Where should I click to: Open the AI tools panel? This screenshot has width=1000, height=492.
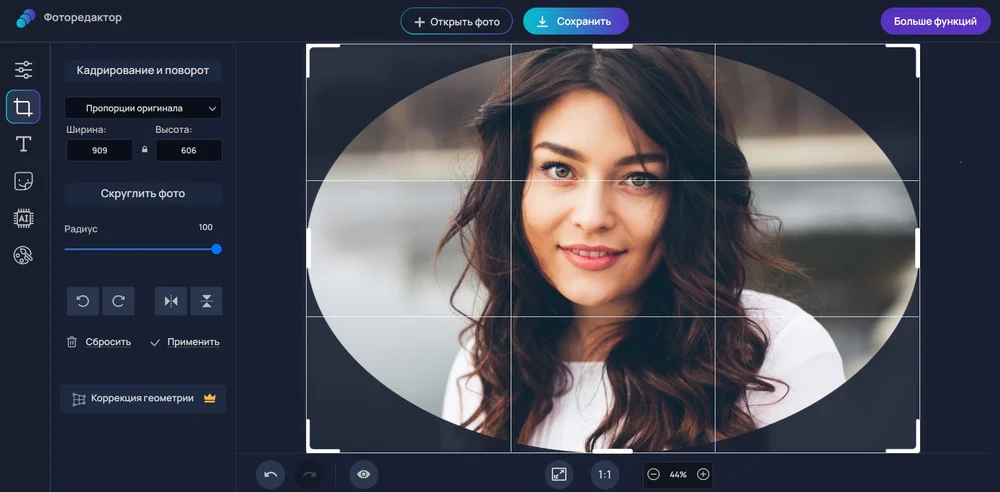[24, 218]
